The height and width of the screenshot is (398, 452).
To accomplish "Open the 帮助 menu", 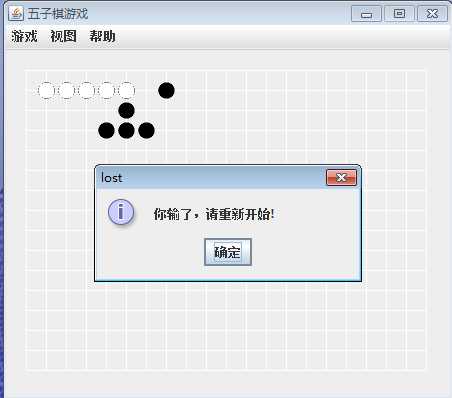I will (102, 36).
